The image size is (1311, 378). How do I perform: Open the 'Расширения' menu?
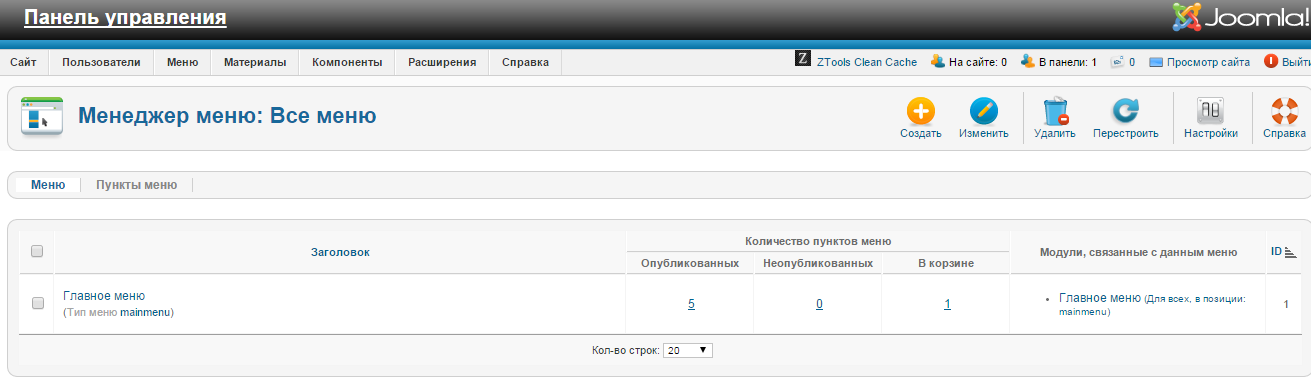pyautogui.click(x=442, y=62)
